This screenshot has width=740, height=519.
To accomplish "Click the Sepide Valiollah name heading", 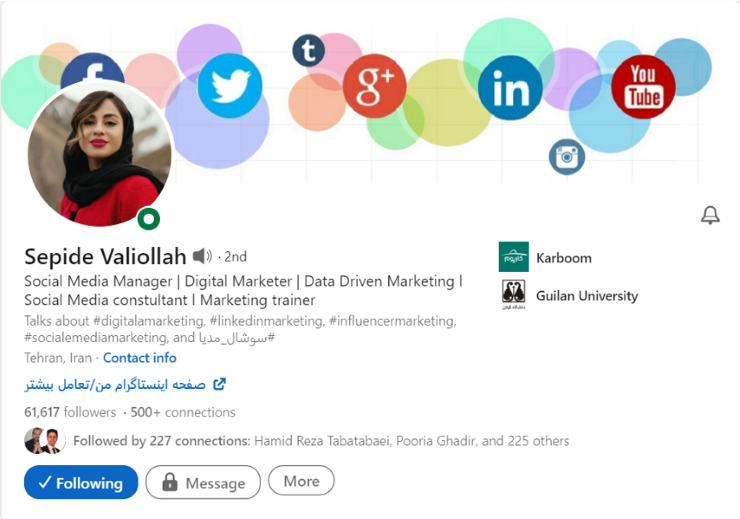I will (x=105, y=256).
